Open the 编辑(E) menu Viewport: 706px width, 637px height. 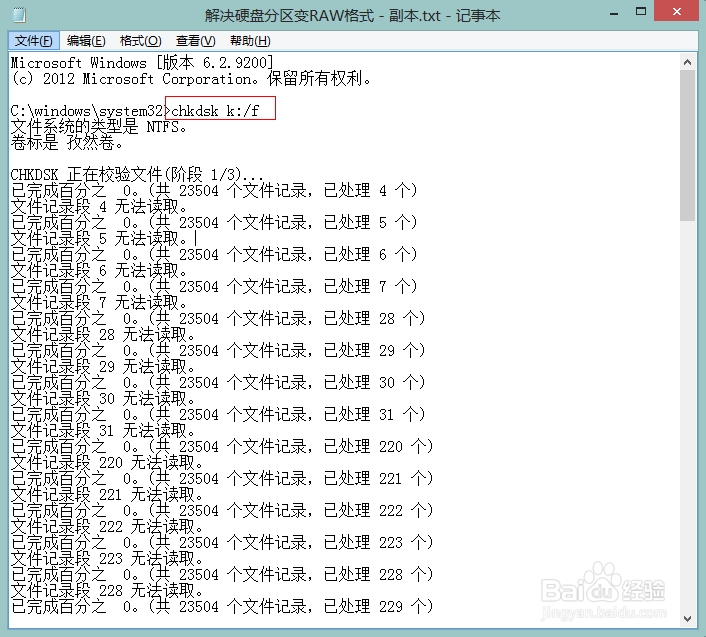click(x=86, y=41)
